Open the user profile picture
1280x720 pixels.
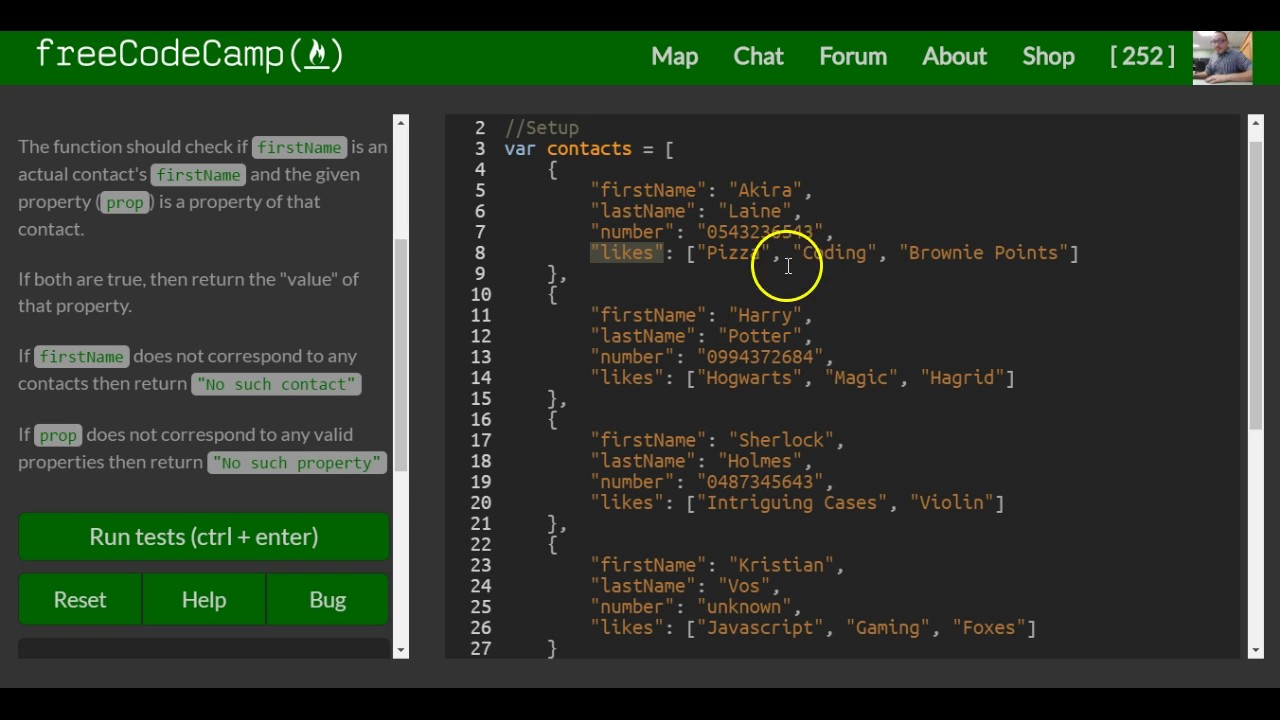(x=1222, y=57)
